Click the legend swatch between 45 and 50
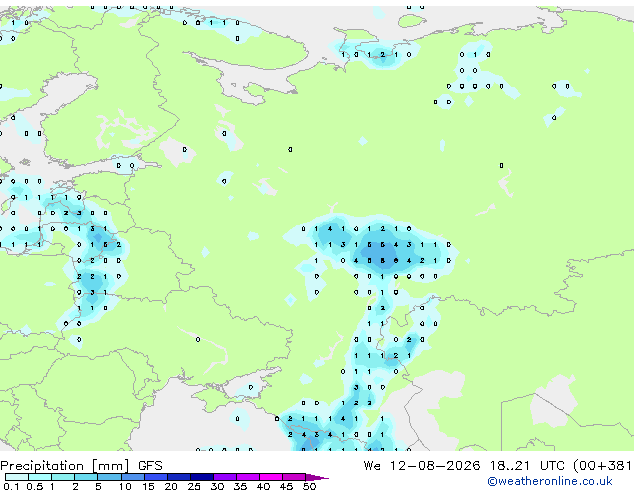 coord(294,477)
